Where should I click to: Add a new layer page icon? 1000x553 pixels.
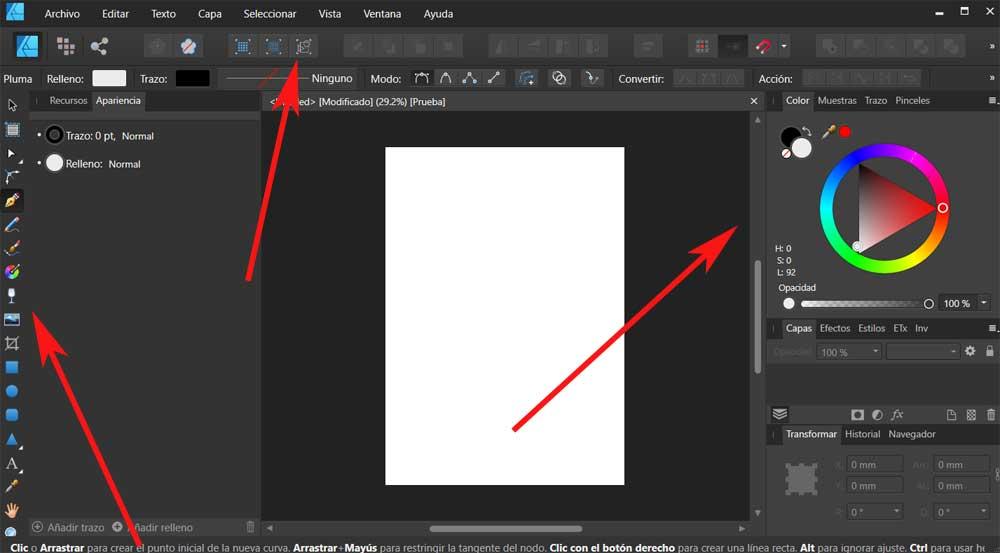pyautogui.click(x=952, y=415)
